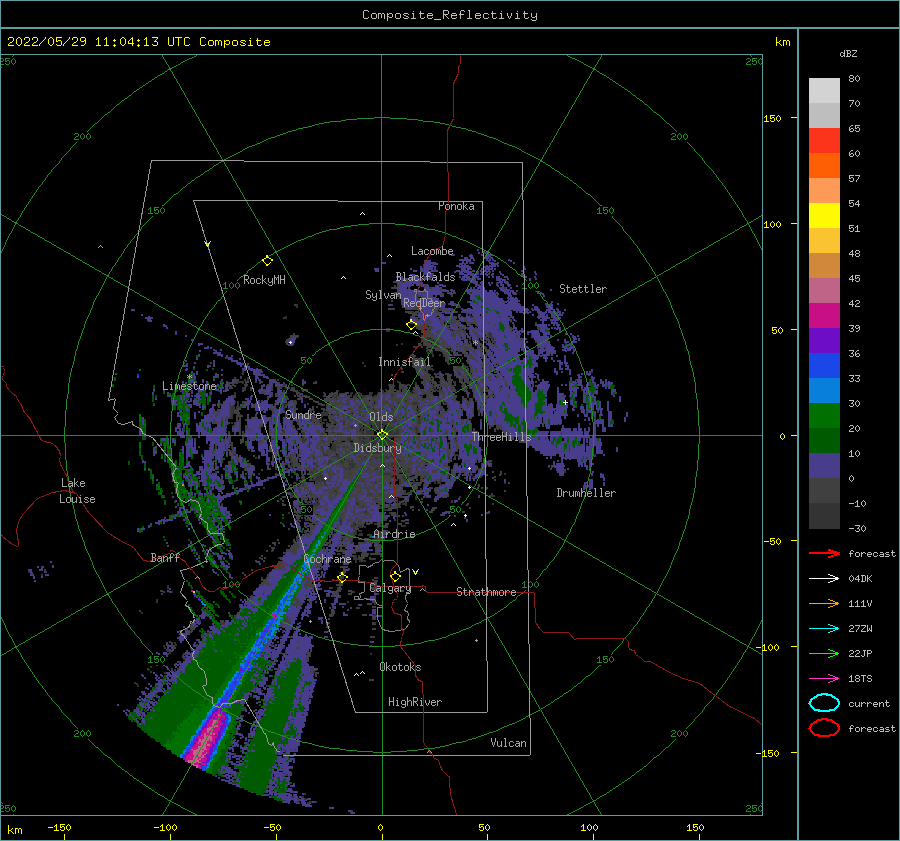Click the yellow diamond marker near RedDeer
900x841 pixels.
point(411,325)
